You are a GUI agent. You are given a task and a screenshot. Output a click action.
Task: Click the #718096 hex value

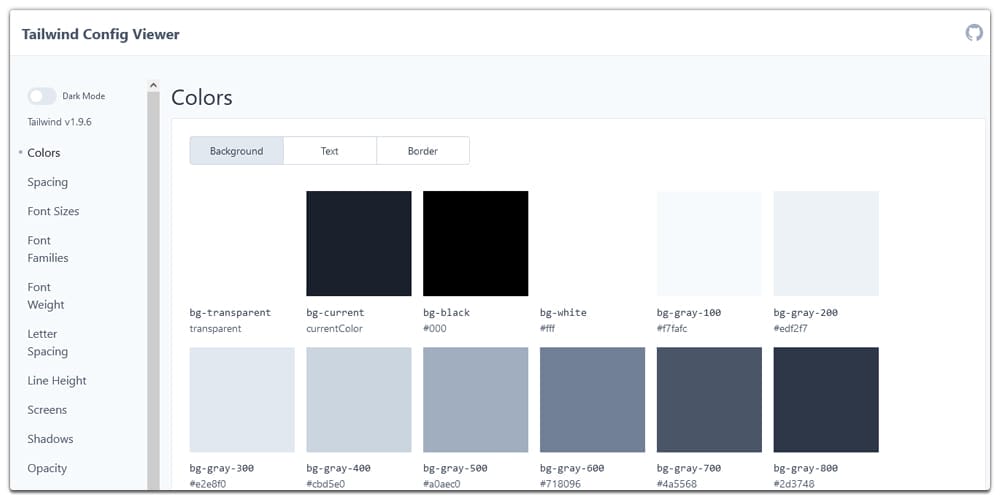tap(560, 484)
